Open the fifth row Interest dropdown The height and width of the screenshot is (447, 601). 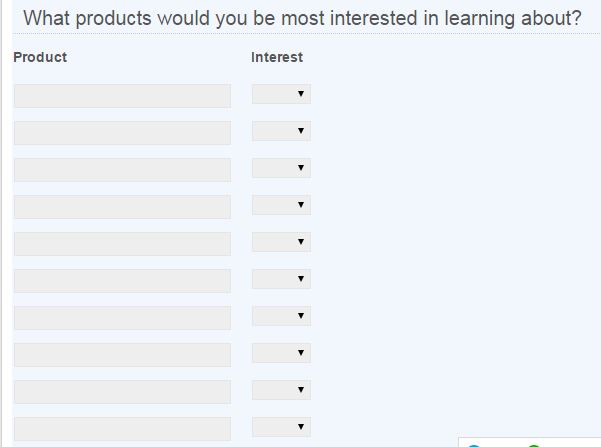point(281,242)
